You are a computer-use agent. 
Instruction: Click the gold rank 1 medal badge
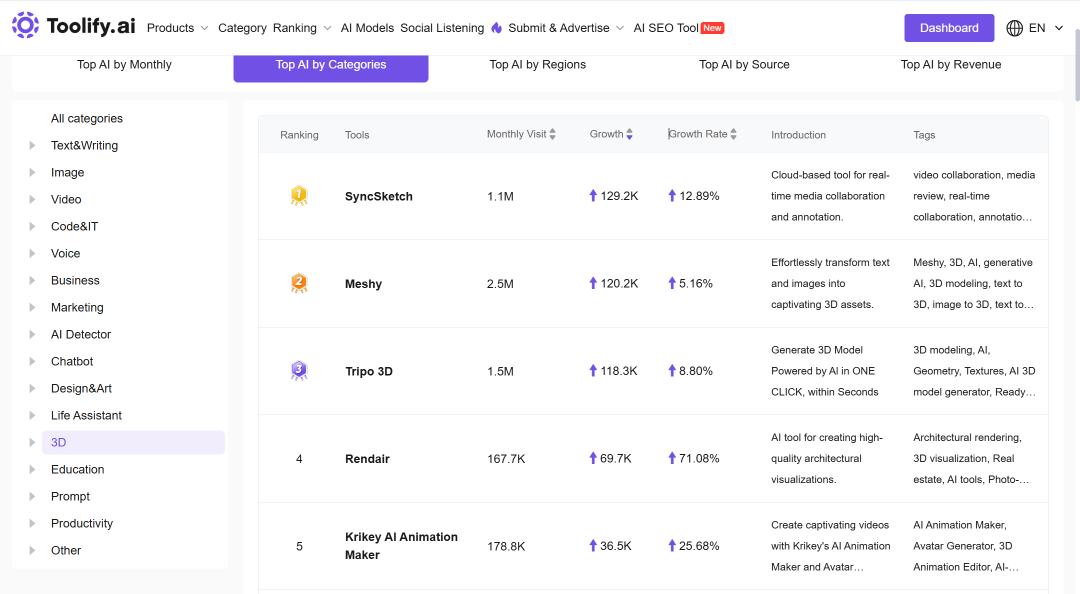tap(299, 196)
